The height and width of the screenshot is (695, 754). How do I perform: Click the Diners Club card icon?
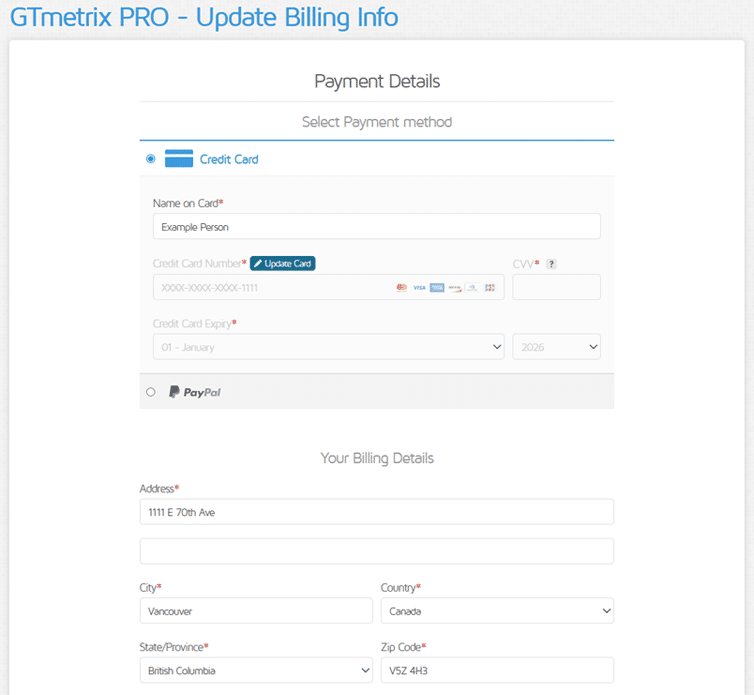[472, 288]
